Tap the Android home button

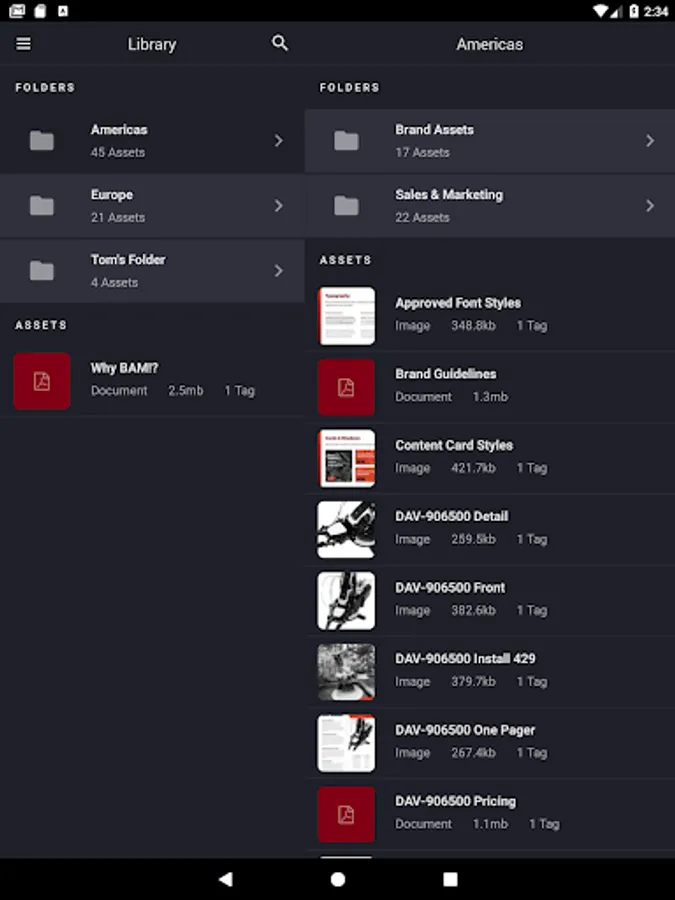point(338,879)
